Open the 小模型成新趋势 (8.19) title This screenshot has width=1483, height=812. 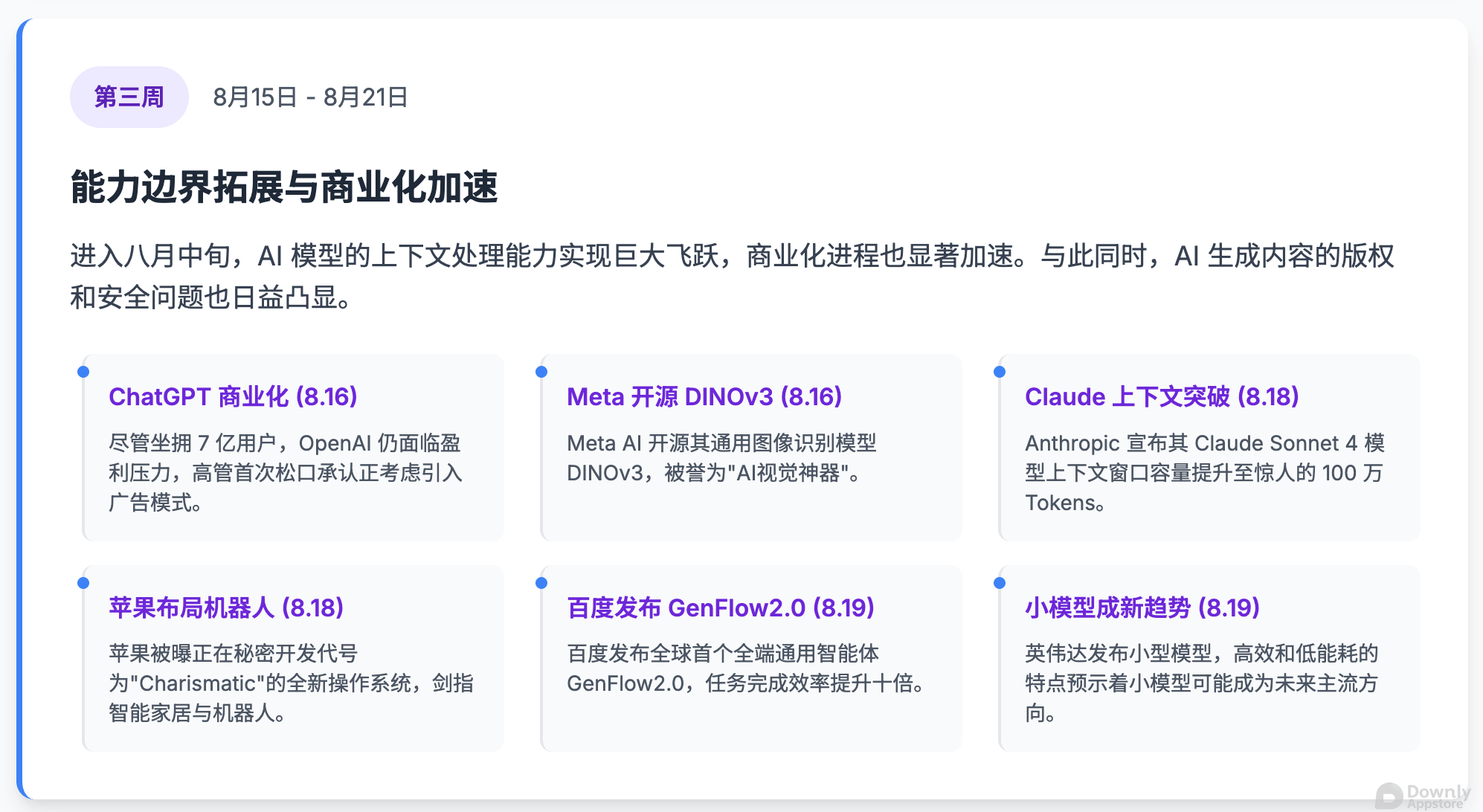tap(1142, 608)
